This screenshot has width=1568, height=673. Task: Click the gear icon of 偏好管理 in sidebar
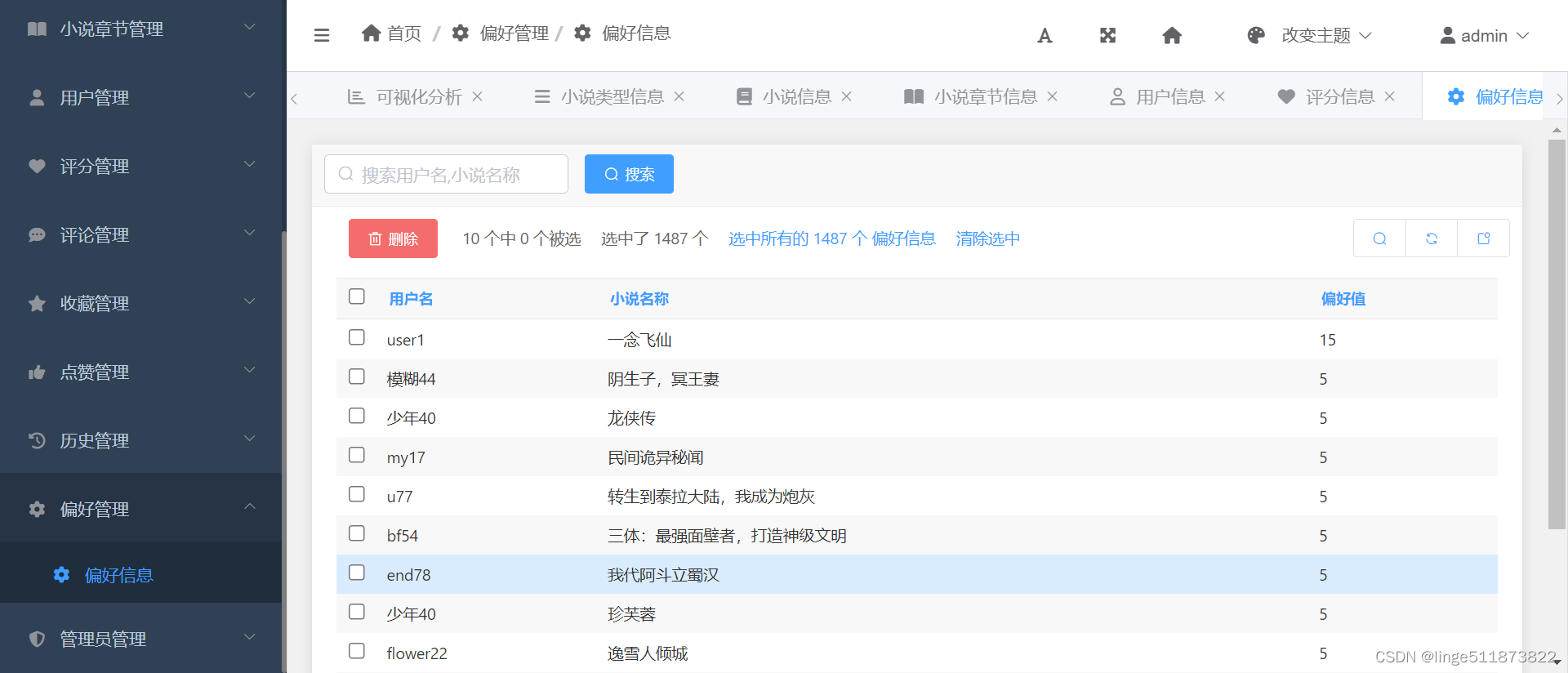point(37,509)
